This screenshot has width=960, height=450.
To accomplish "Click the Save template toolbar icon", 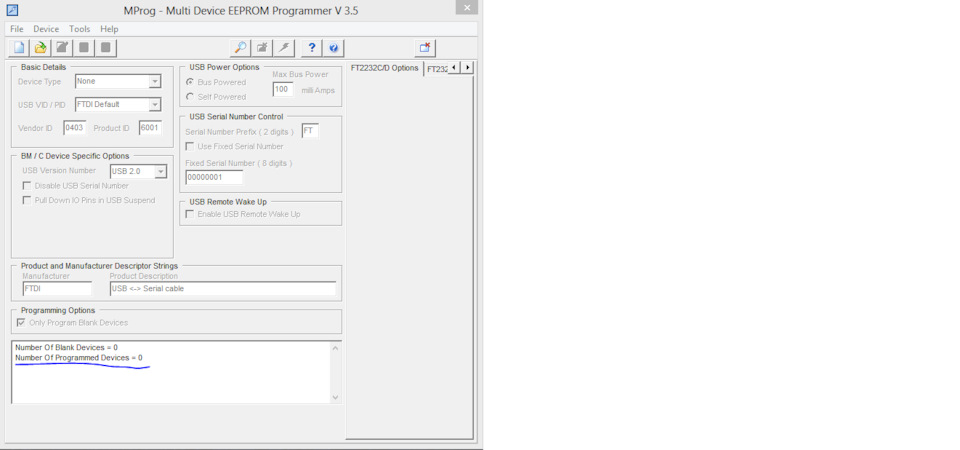I will coord(62,48).
